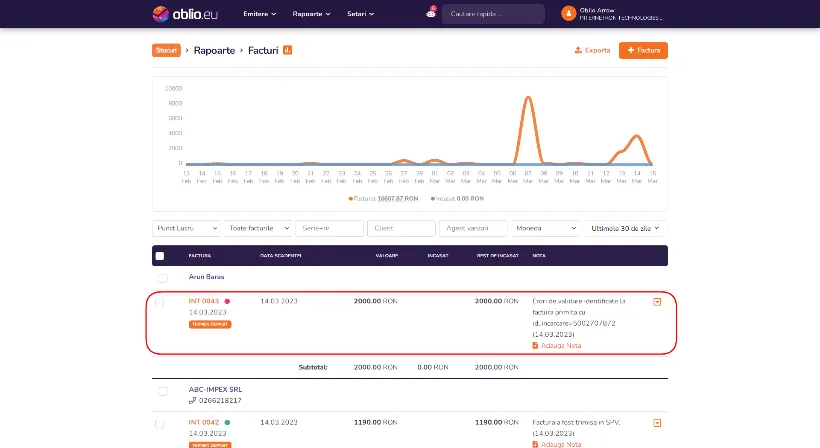Toggle the select-all checkbox in table header
Viewport: 820px width, 448px height.
(160, 256)
